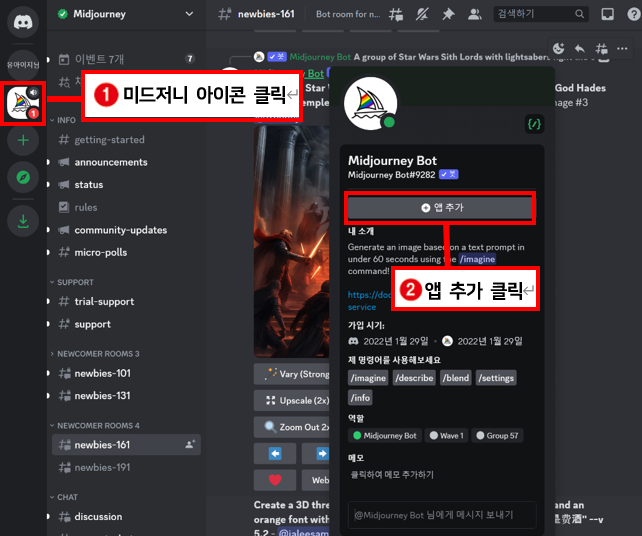642x536 pixels.
Task: Focus the 검색하기 search field
Action: (540, 14)
